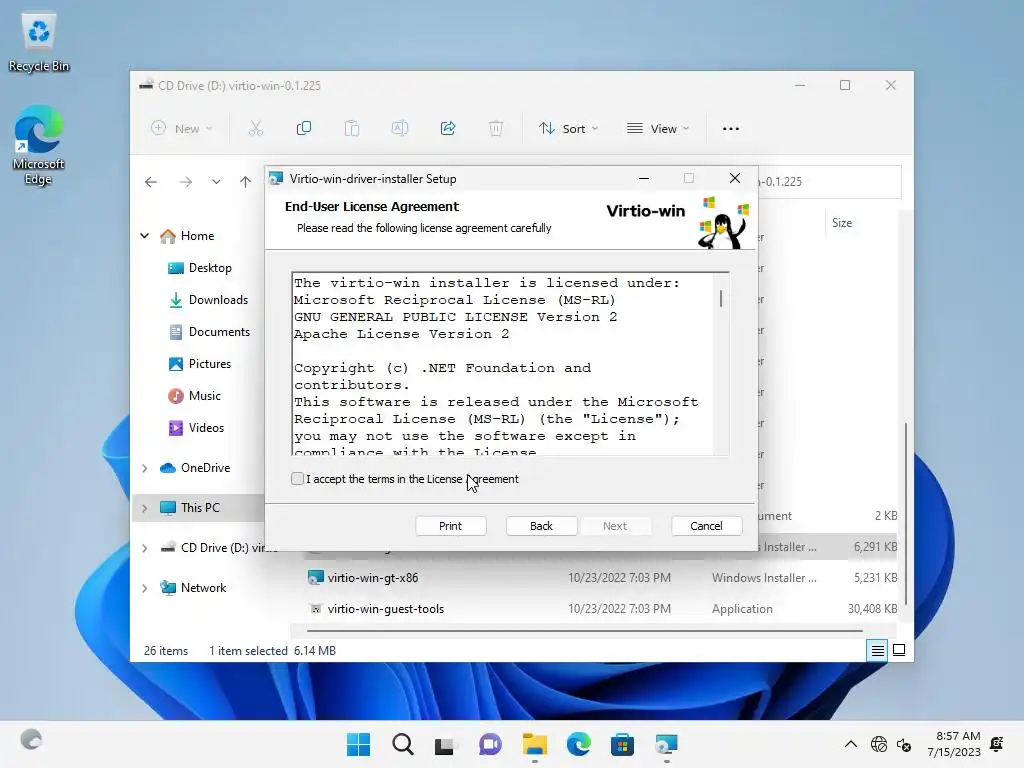Click the volume tray icon
Viewport: 1024px width, 768px height.
click(904, 744)
